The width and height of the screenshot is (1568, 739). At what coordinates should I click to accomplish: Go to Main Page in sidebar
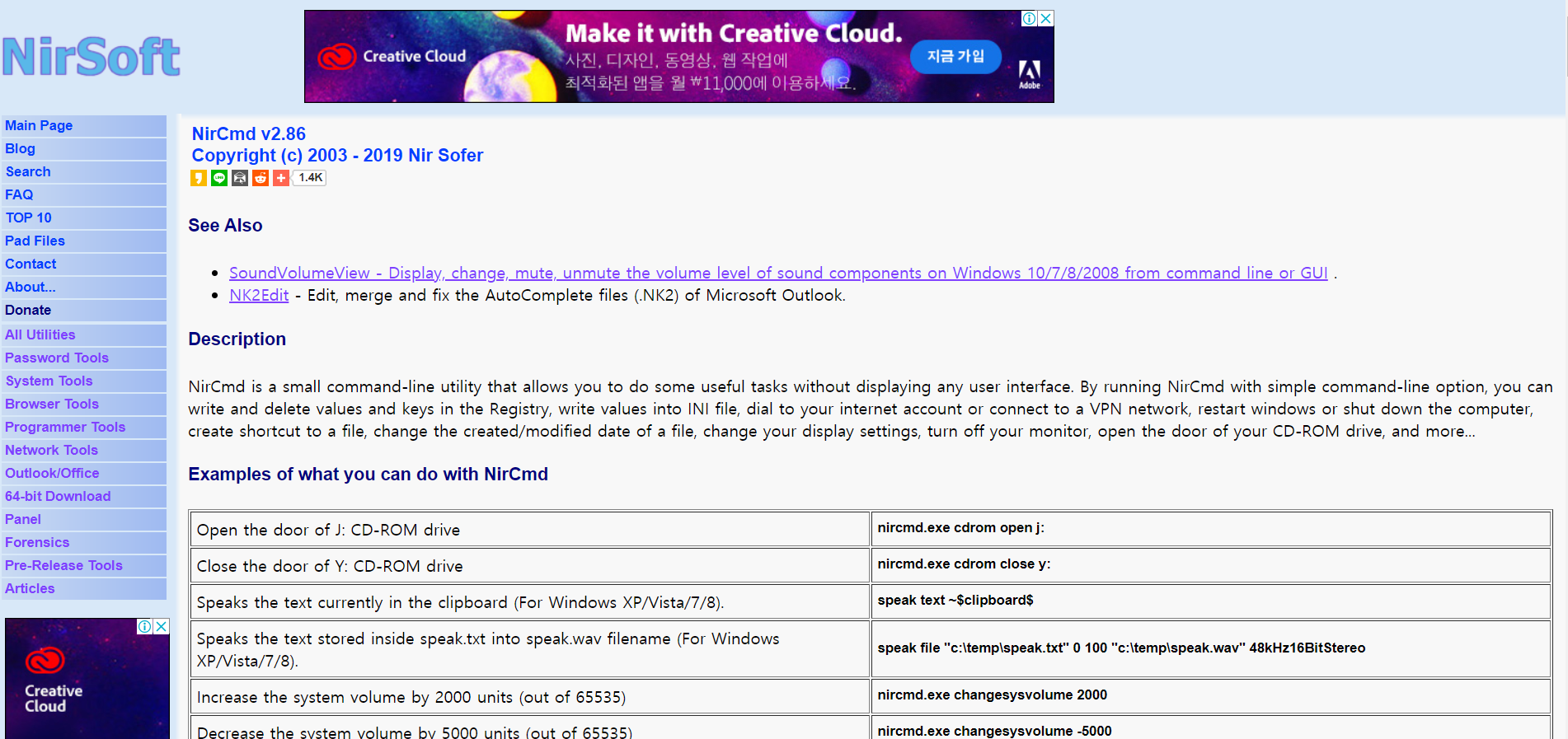point(39,125)
